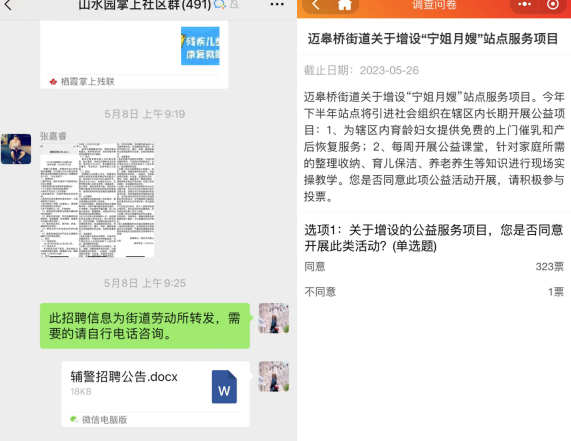571x441 pixels.
Task: Open the 辅警招聘公告.docx file message
Action: [156, 394]
